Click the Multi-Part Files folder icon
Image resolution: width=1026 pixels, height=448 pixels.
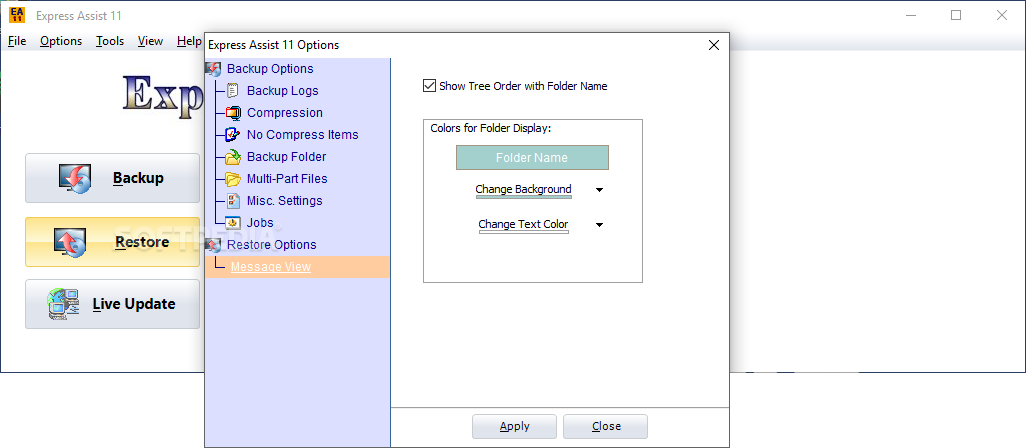pos(233,179)
